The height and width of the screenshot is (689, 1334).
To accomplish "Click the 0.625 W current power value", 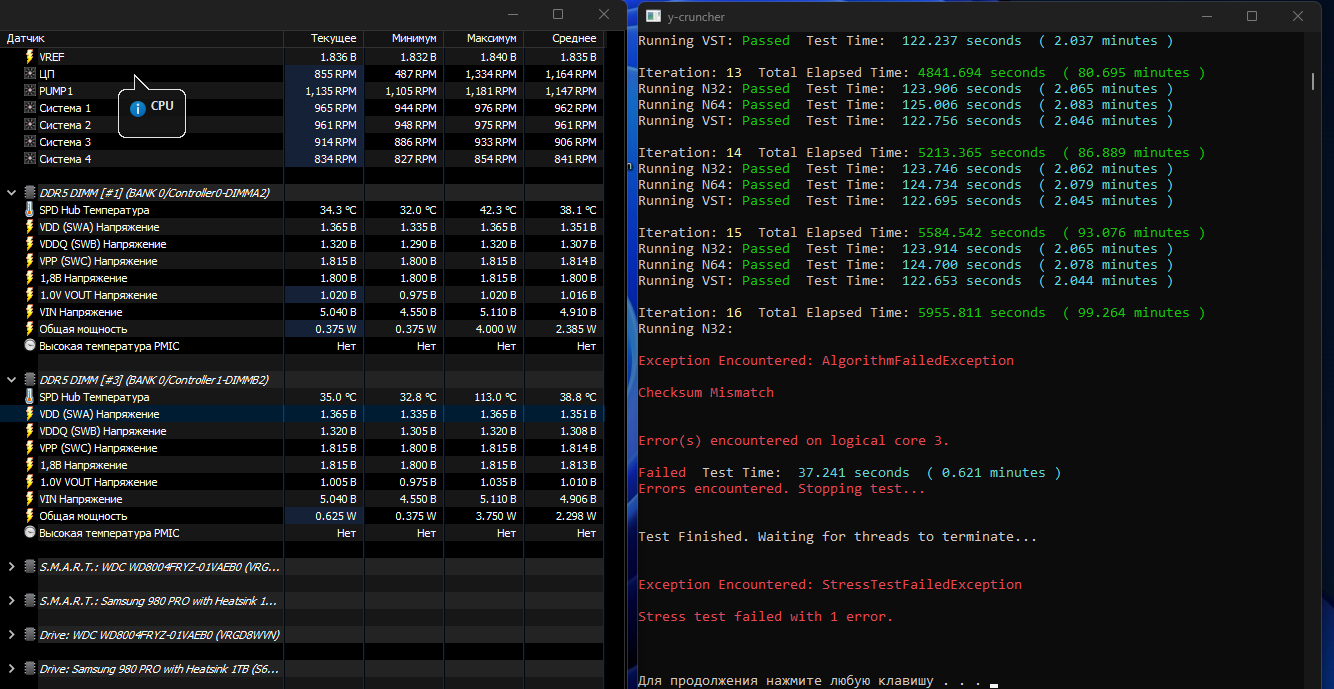I will tap(337, 516).
